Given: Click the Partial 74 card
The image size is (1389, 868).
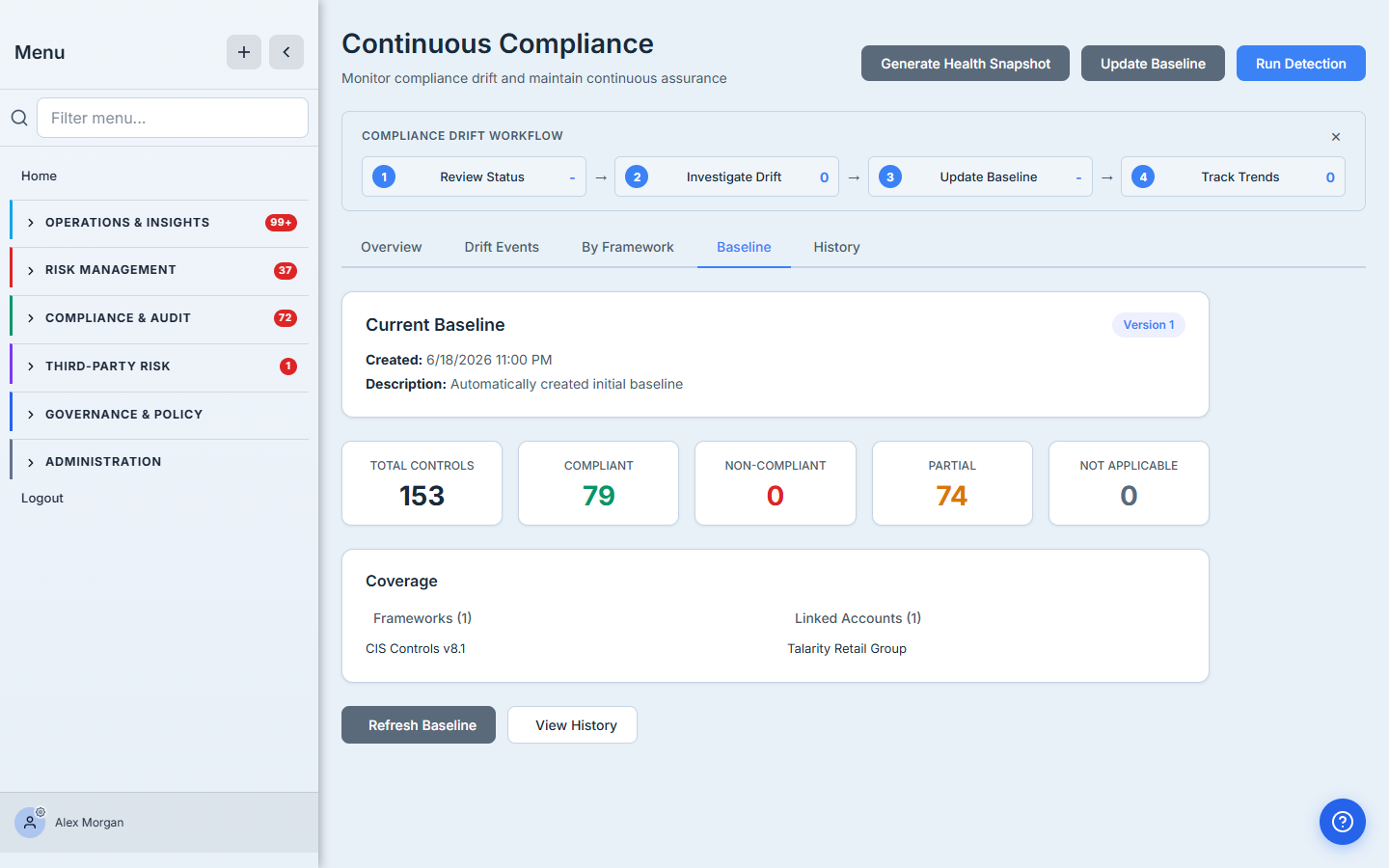Looking at the screenshot, I should click(x=952, y=483).
